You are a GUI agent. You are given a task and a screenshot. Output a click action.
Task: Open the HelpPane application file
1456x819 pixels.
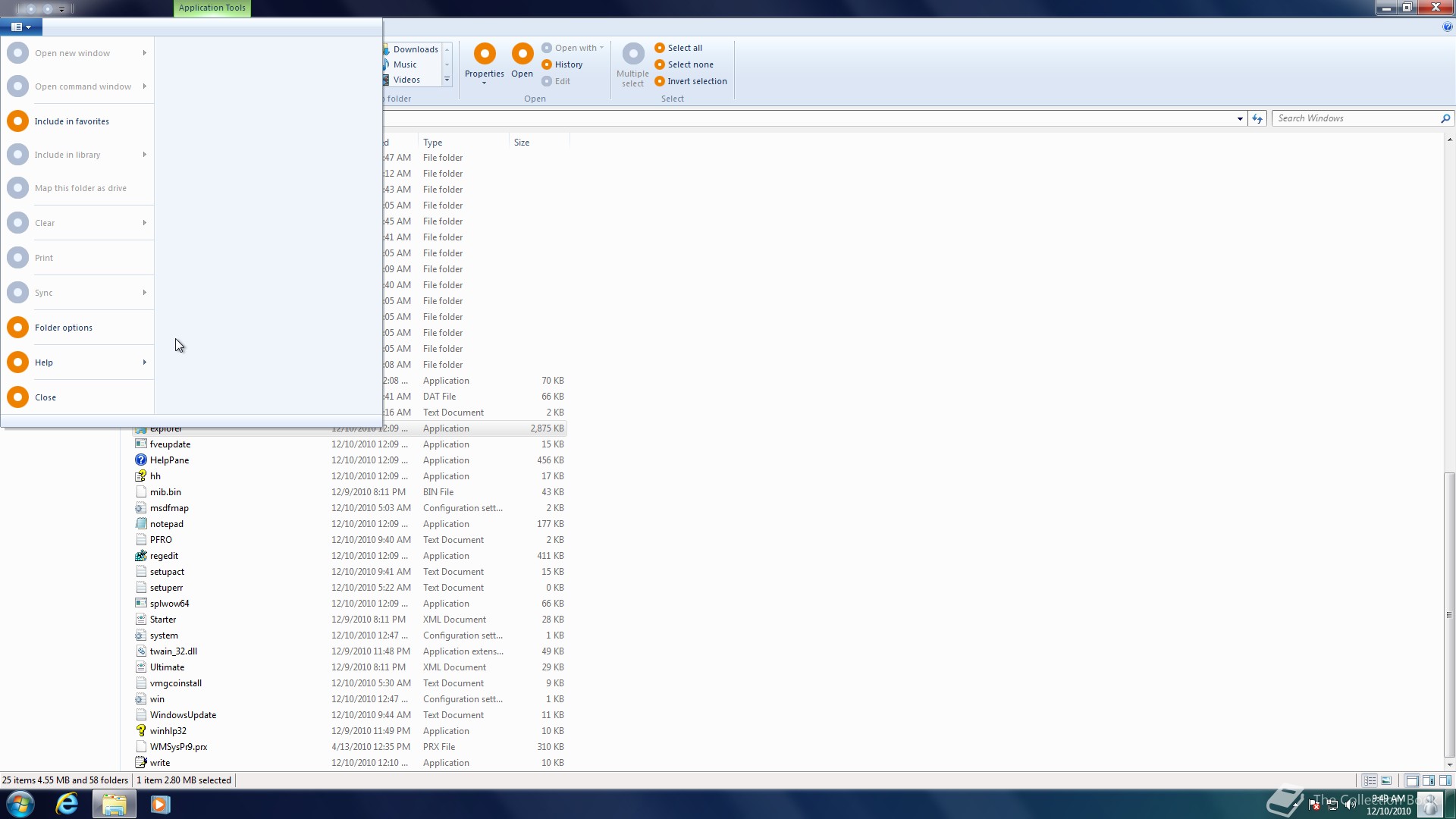tap(169, 460)
